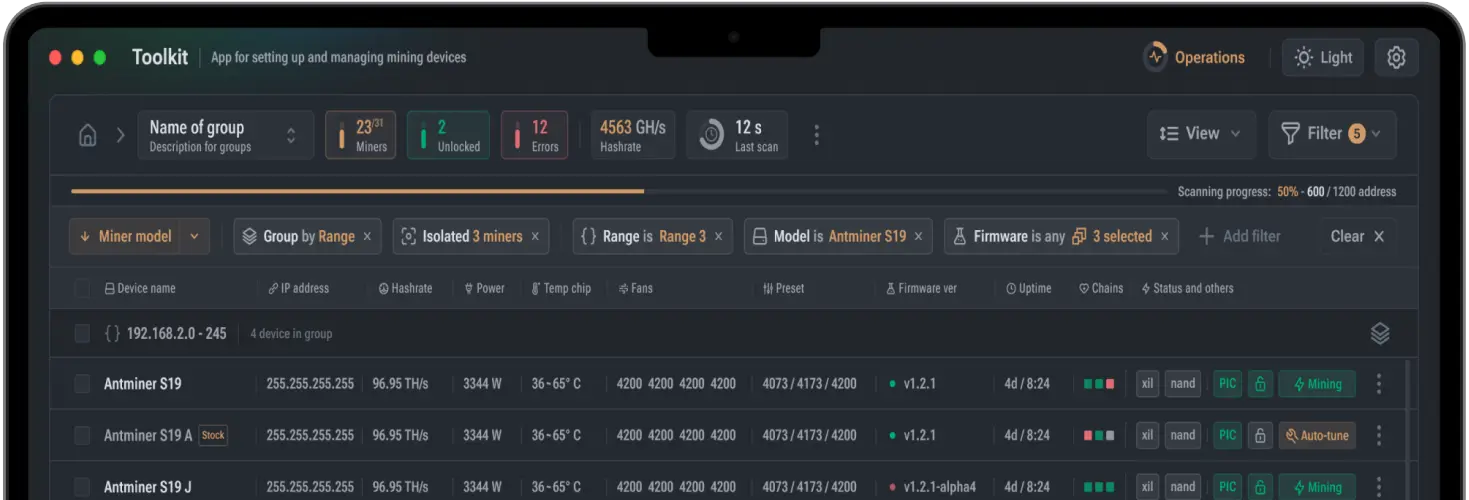Screen dimensions: 1469x500
Task: Open the settings gear icon
Action: 1396,58
